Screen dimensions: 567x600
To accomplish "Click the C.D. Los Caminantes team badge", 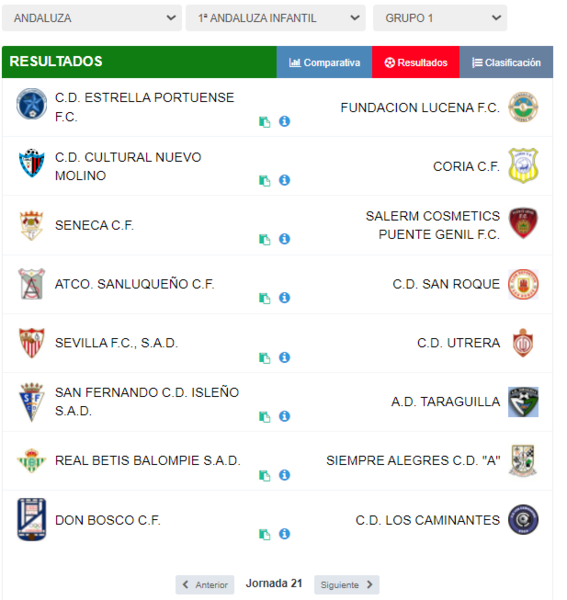I will (523, 520).
